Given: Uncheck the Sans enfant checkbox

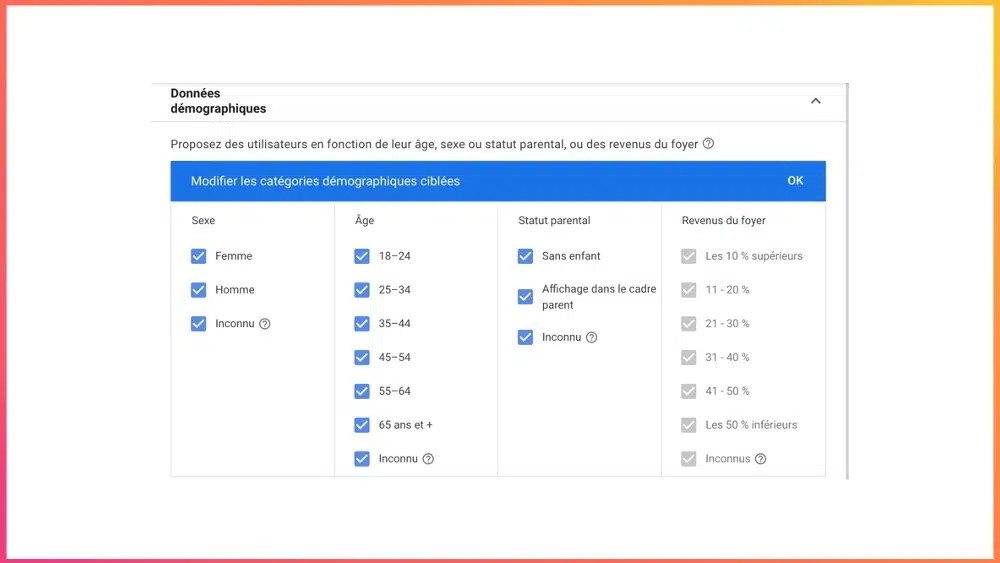Looking at the screenshot, I should (525, 256).
